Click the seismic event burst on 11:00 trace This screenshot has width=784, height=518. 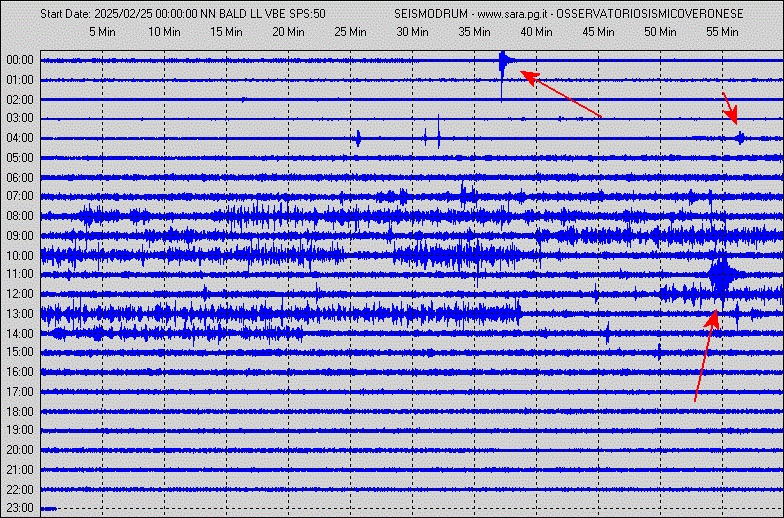coord(720,274)
